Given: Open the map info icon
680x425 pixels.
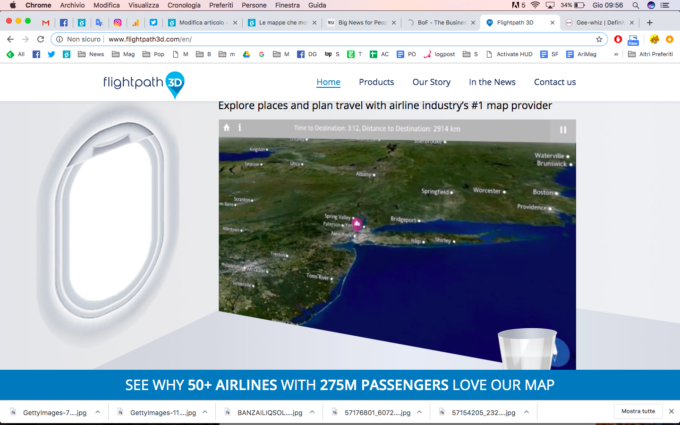Looking at the screenshot, I should click(239, 128).
